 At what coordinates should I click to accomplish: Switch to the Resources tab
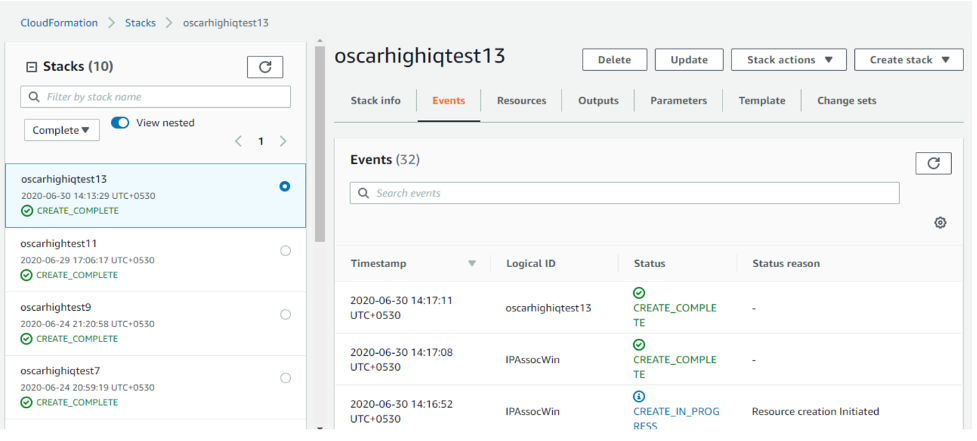[x=522, y=100]
